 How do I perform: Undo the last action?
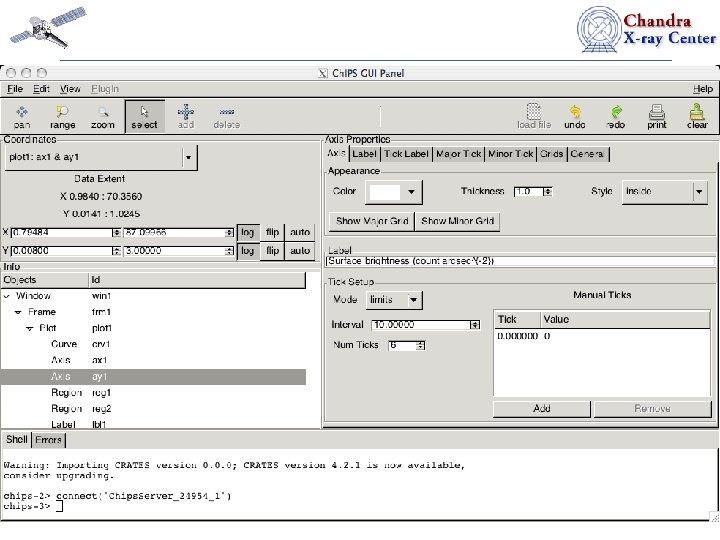[x=574, y=117]
